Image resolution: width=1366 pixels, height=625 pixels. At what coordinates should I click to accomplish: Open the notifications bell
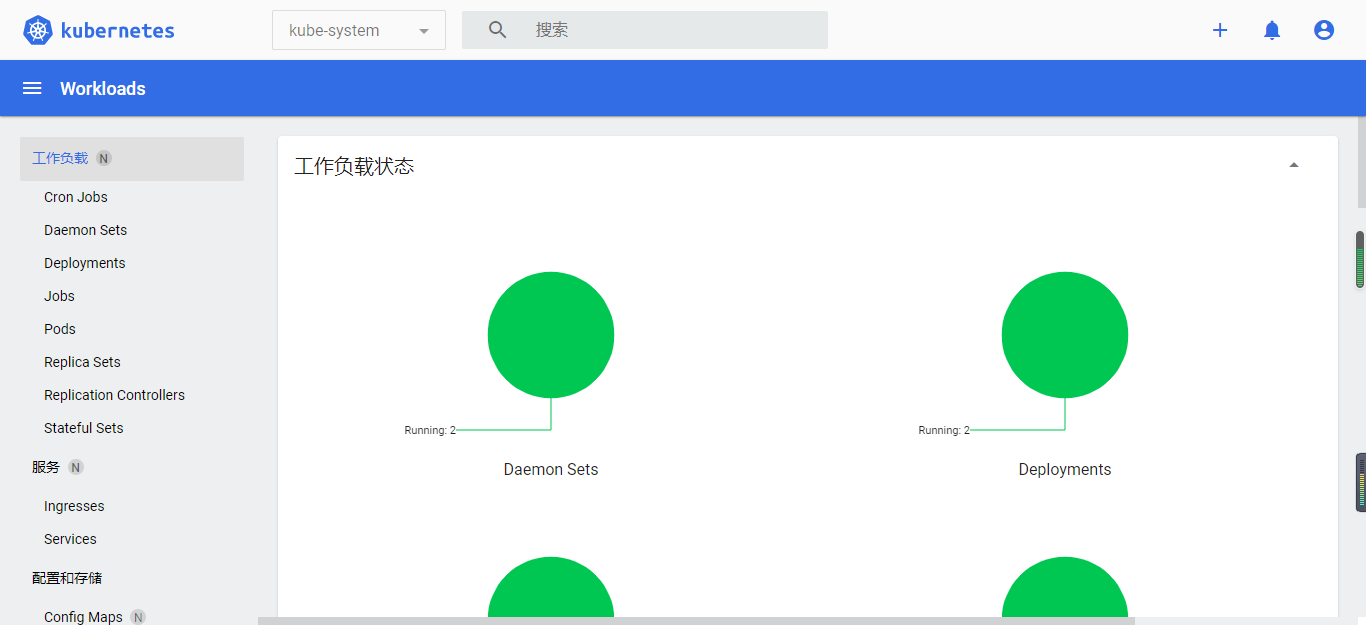1272,30
